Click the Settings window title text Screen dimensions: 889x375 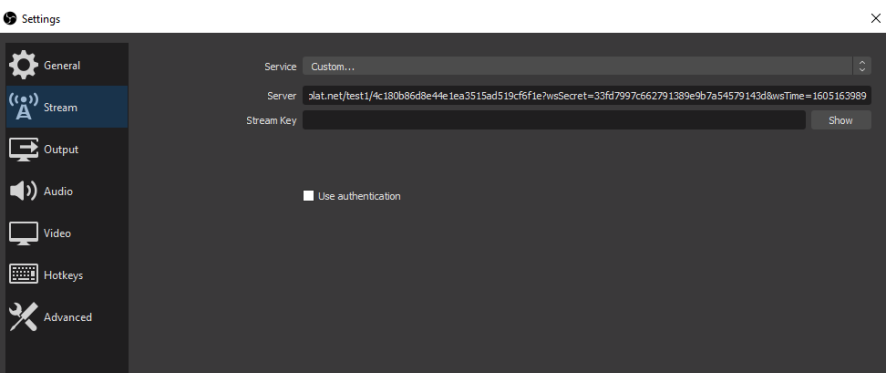pyautogui.click(x=41, y=19)
